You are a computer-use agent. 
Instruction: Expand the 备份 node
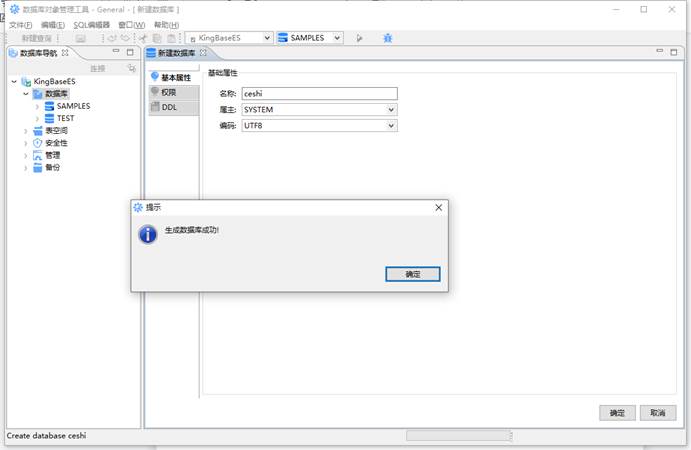26,168
